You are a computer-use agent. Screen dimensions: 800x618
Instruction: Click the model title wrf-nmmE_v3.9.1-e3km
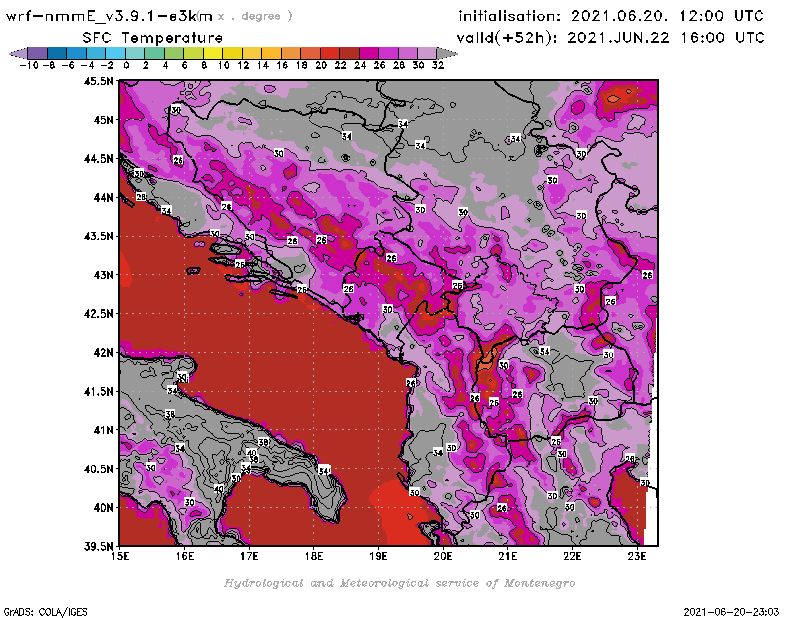point(109,16)
